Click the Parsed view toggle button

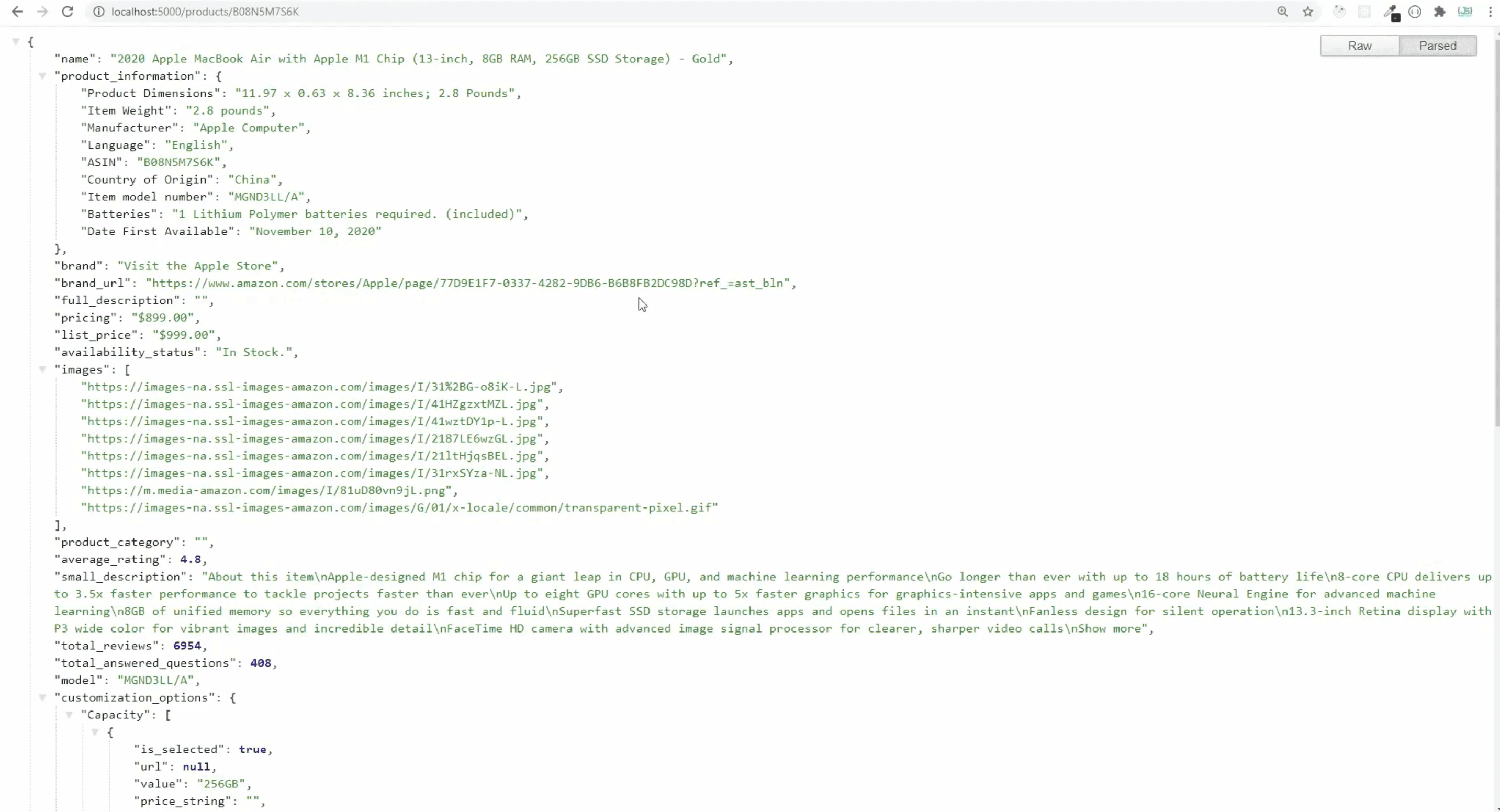click(x=1438, y=46)
